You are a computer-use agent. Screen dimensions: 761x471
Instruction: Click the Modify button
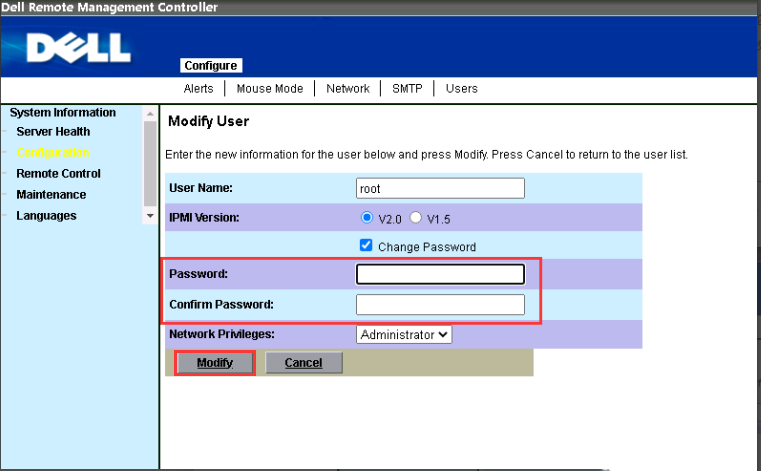215,363
